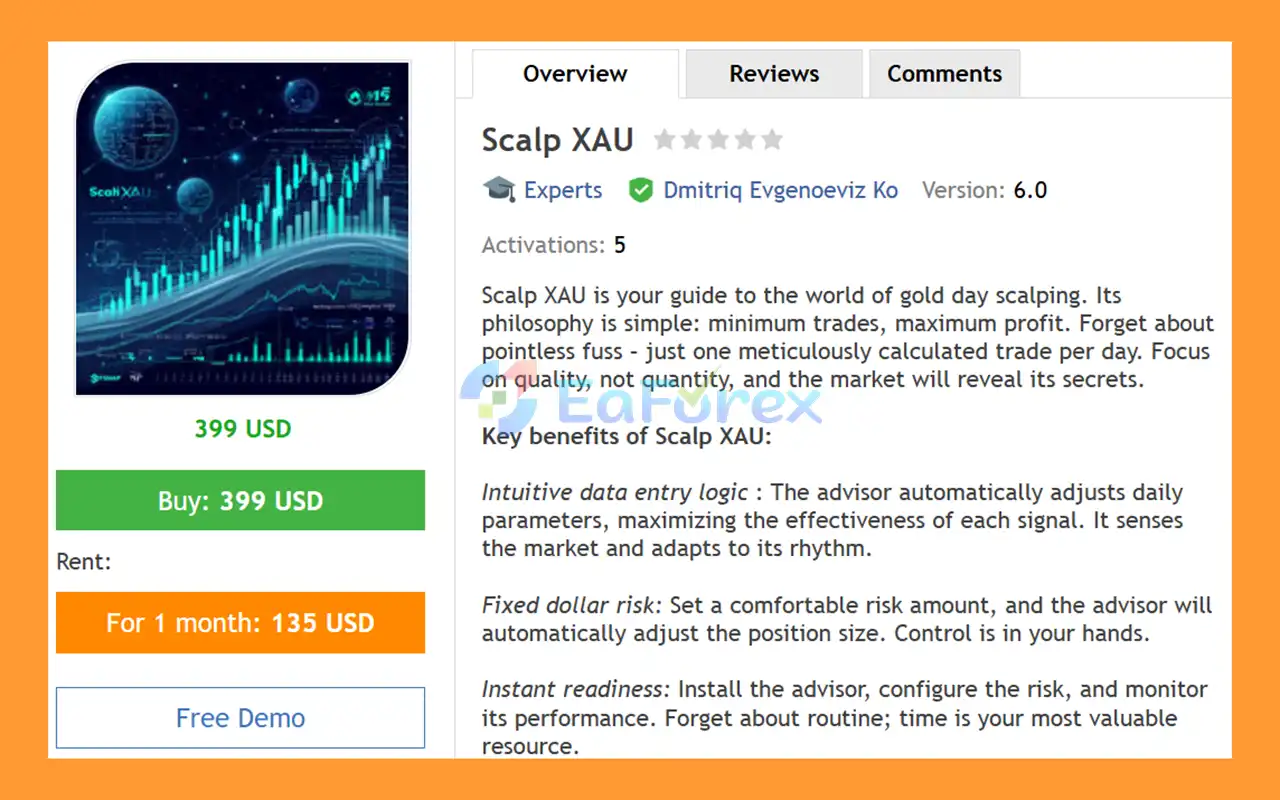
Task: Click the Version 6.0 label
Action: click(984, 190)
